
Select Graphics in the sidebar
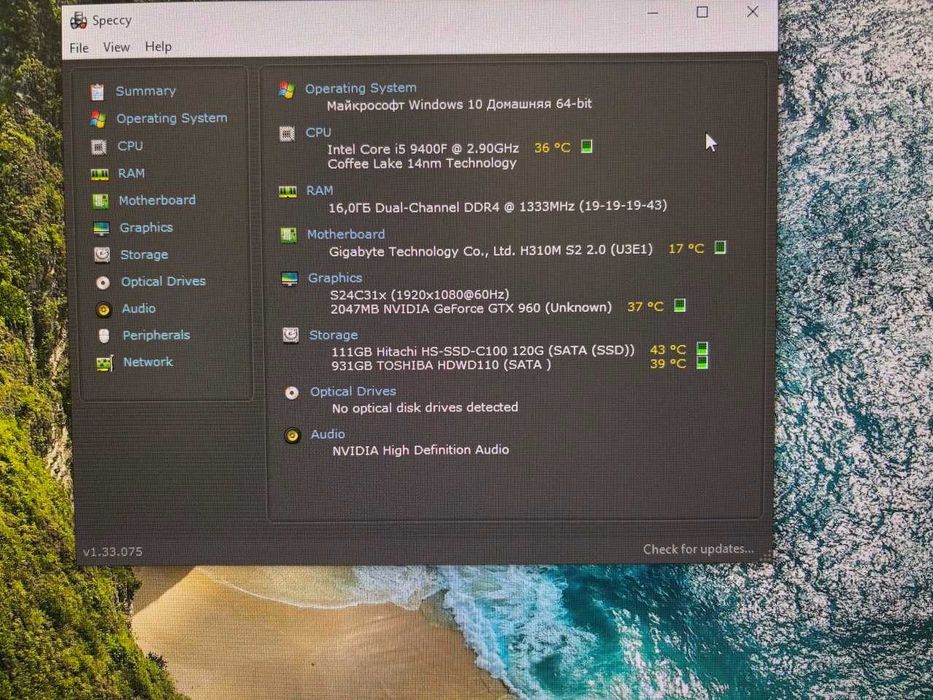point(146,227)
